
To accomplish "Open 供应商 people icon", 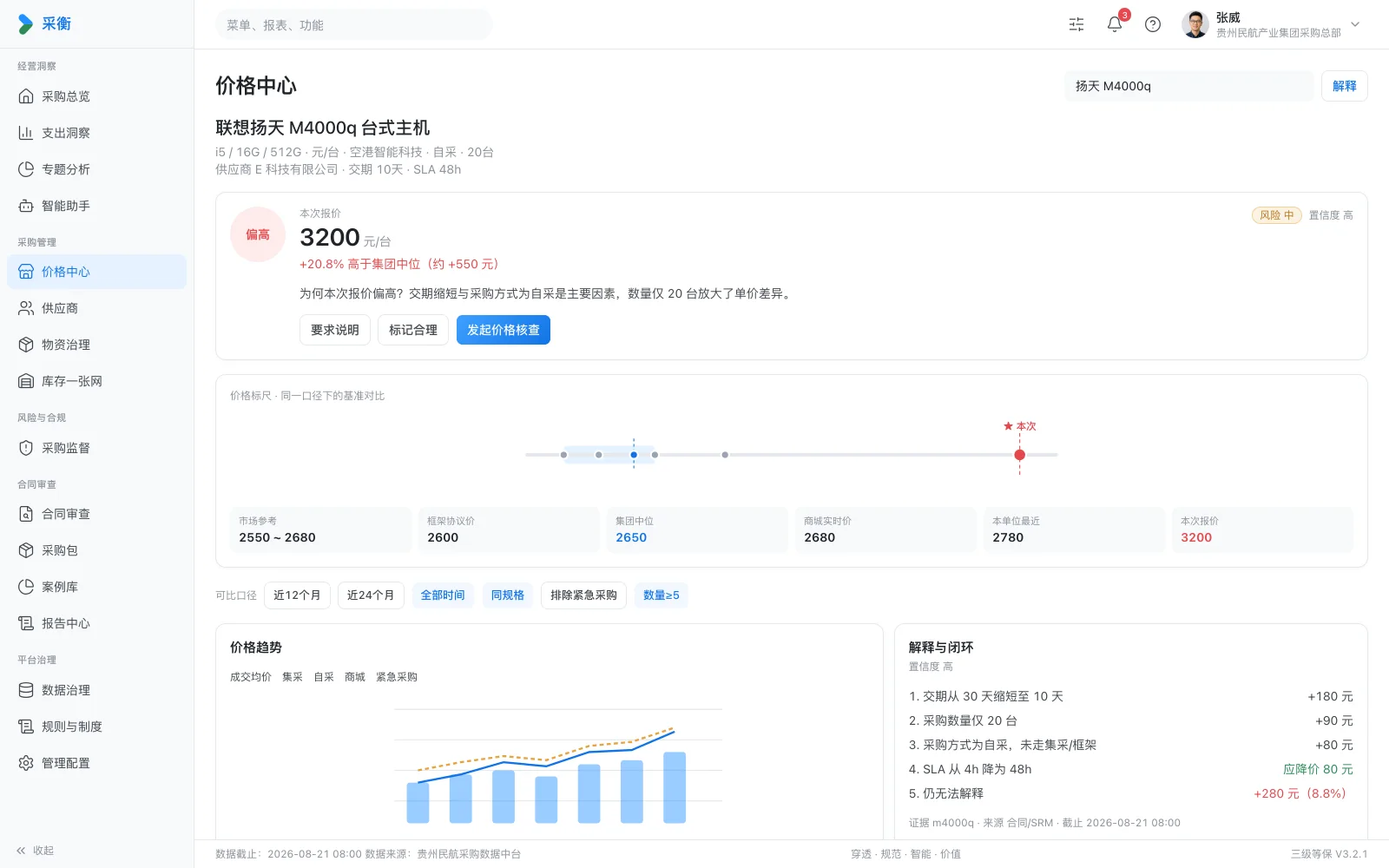I will coord(26,308).
